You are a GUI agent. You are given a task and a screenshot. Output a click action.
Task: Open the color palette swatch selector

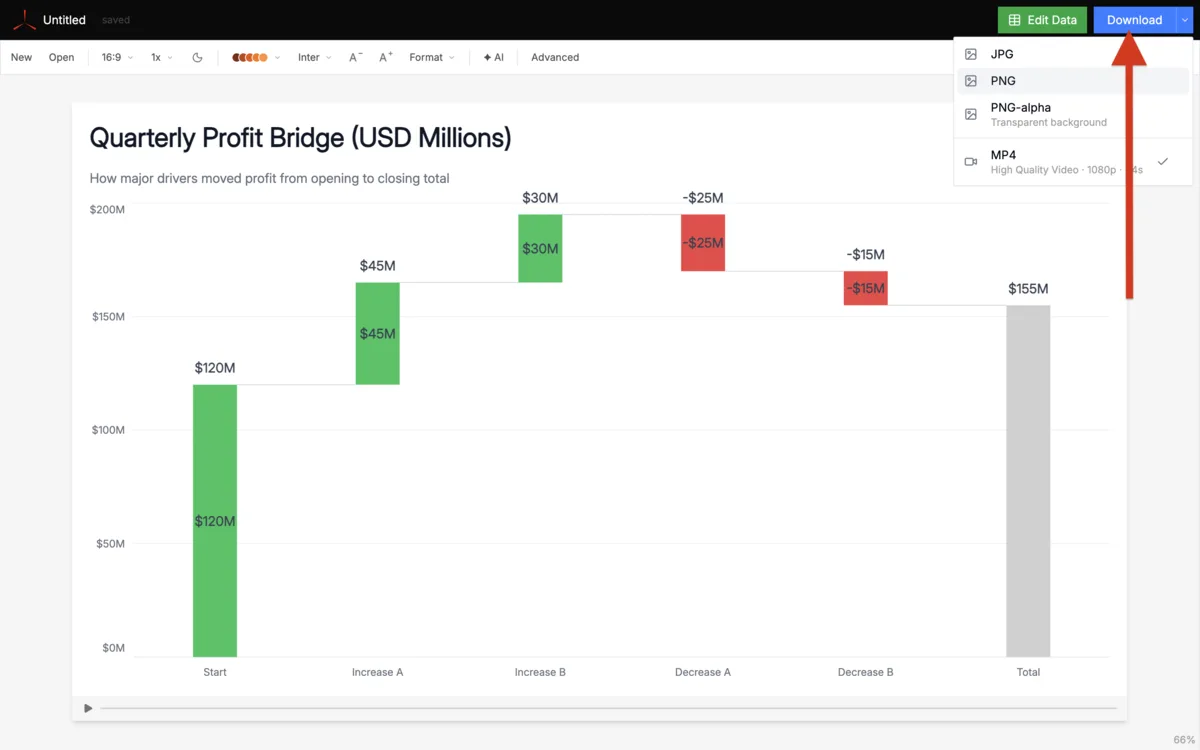click(x=256, y=57)
